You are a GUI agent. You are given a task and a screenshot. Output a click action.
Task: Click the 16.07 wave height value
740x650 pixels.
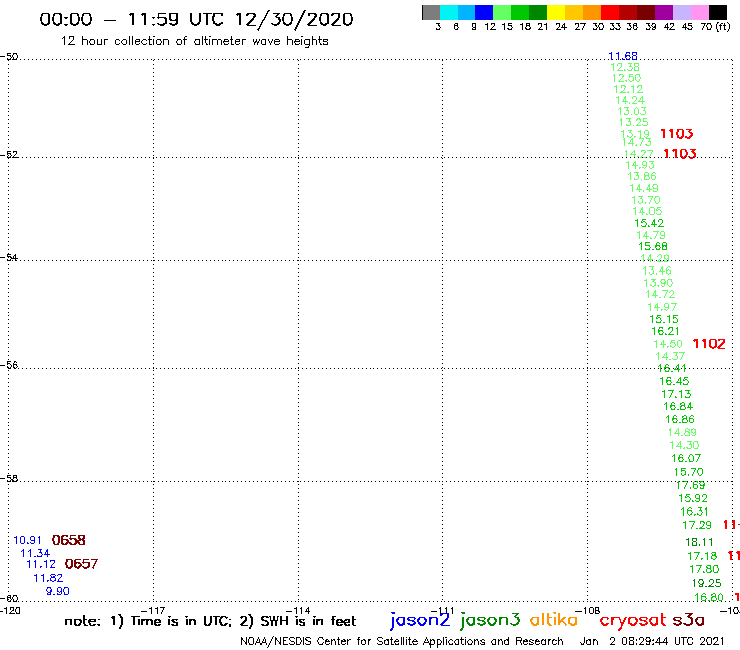click(686, 458)
